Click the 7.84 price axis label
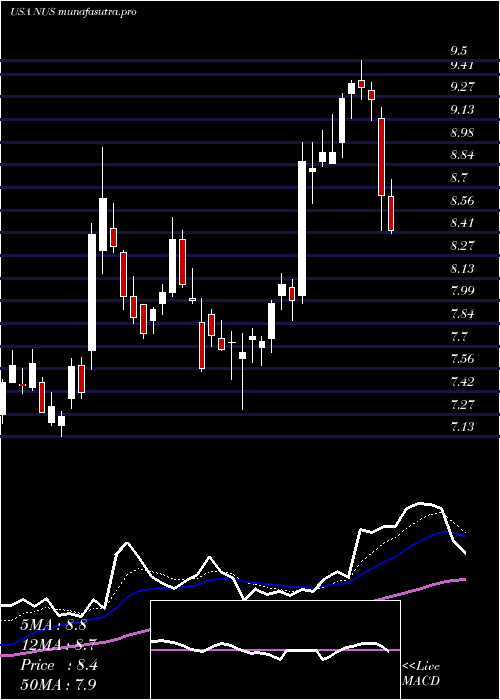 click(x=462, y=313)
